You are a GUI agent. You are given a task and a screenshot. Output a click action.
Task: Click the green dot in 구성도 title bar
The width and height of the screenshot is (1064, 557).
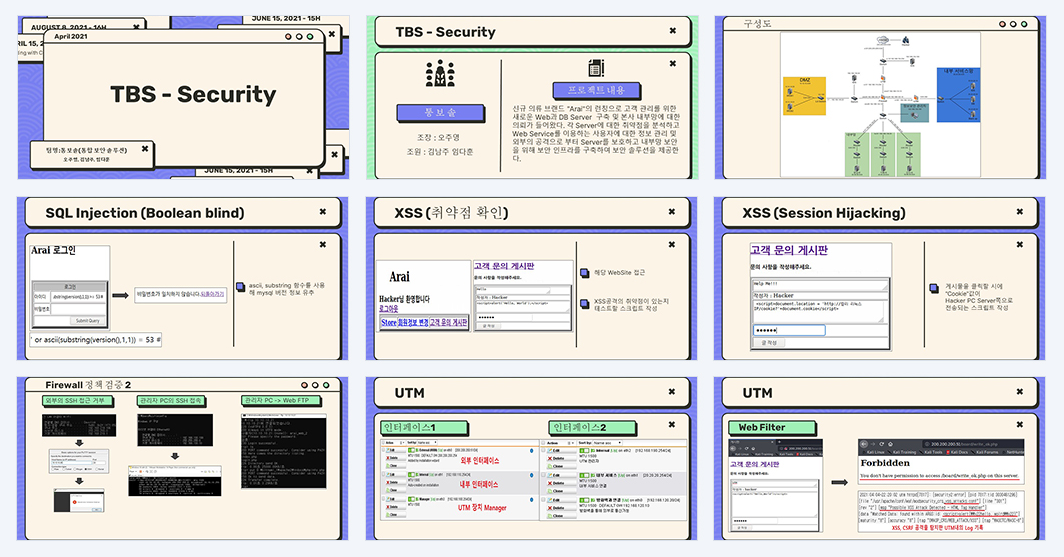click(x=1024, y=24)
